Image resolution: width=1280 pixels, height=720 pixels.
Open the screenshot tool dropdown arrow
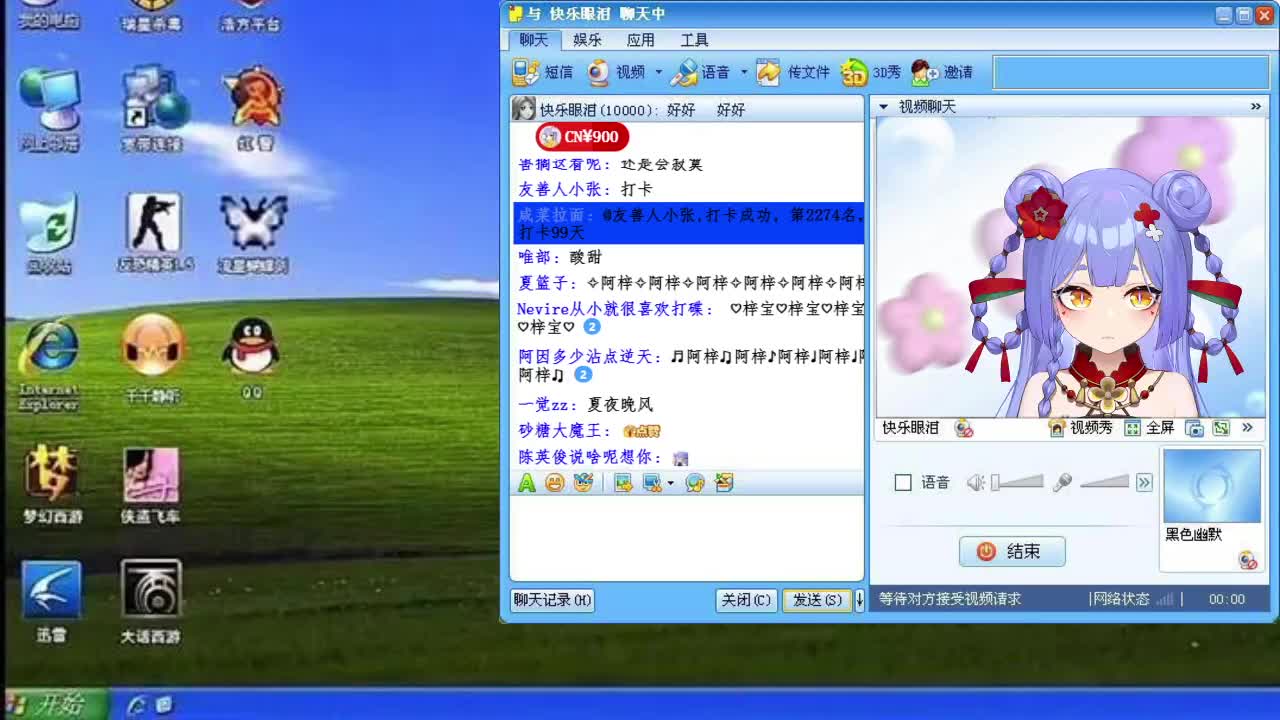(670, 483)
